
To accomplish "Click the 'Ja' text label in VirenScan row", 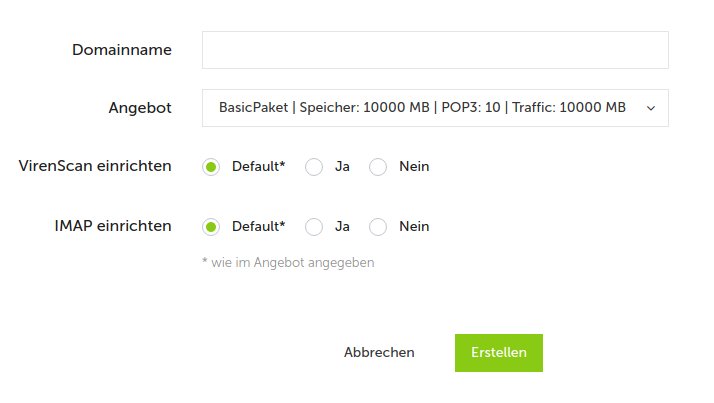I will (342, 167).
